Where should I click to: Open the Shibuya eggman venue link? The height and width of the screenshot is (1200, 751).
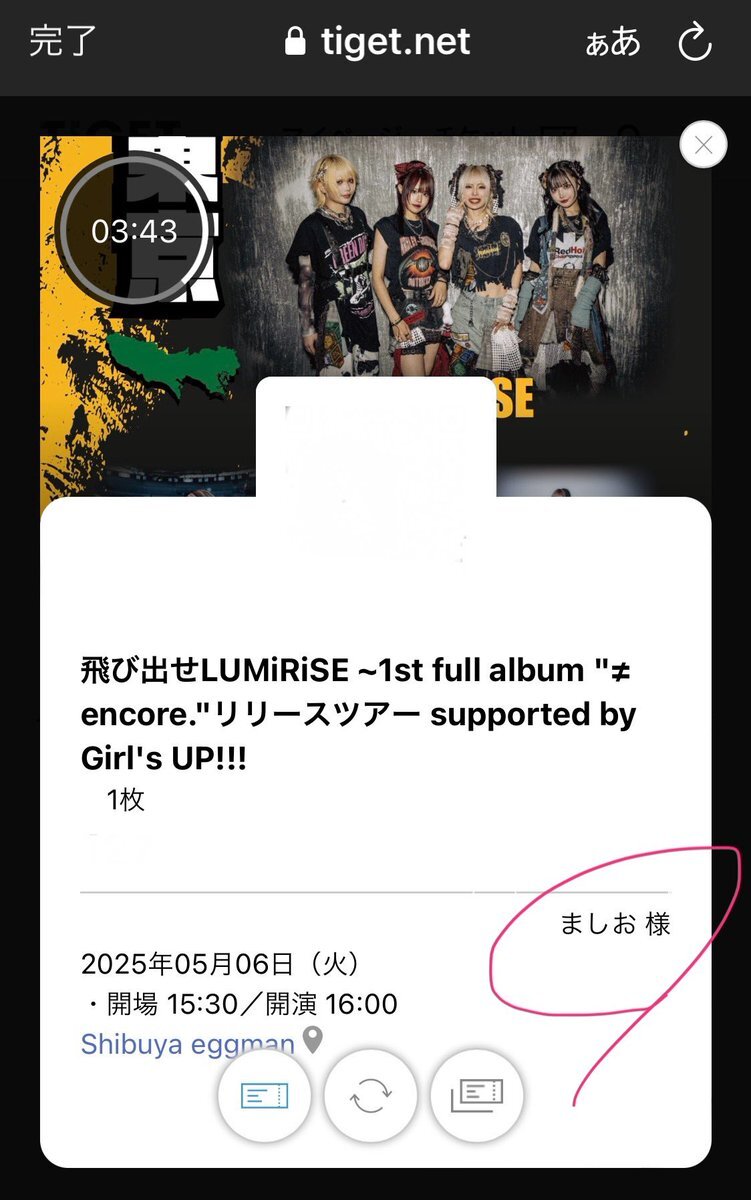(x=187, y=1044)
